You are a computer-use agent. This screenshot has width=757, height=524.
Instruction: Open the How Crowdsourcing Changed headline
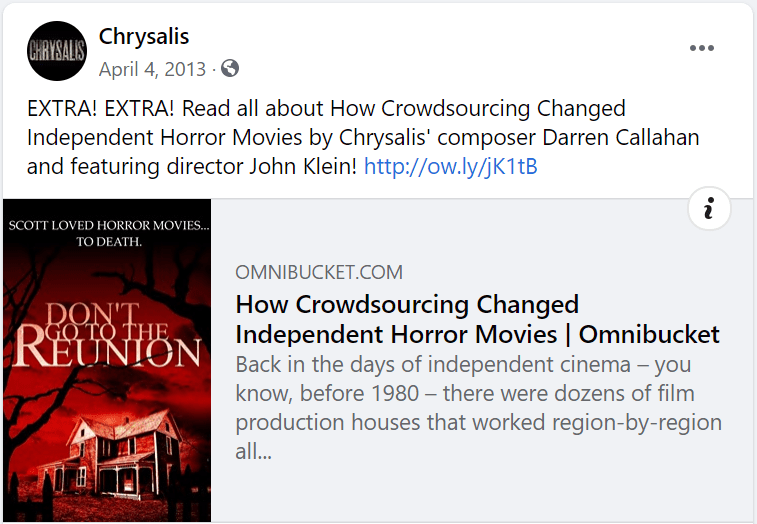point(407,304)
